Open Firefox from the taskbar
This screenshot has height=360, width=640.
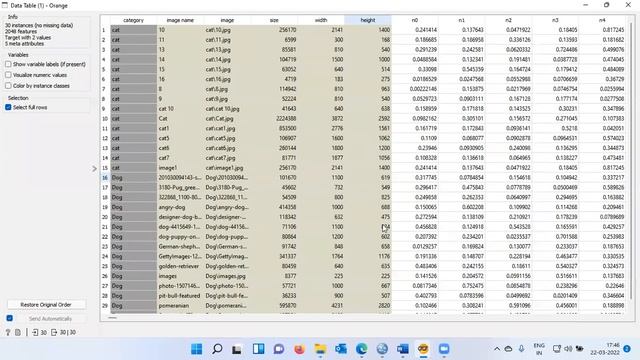(300, 349)
